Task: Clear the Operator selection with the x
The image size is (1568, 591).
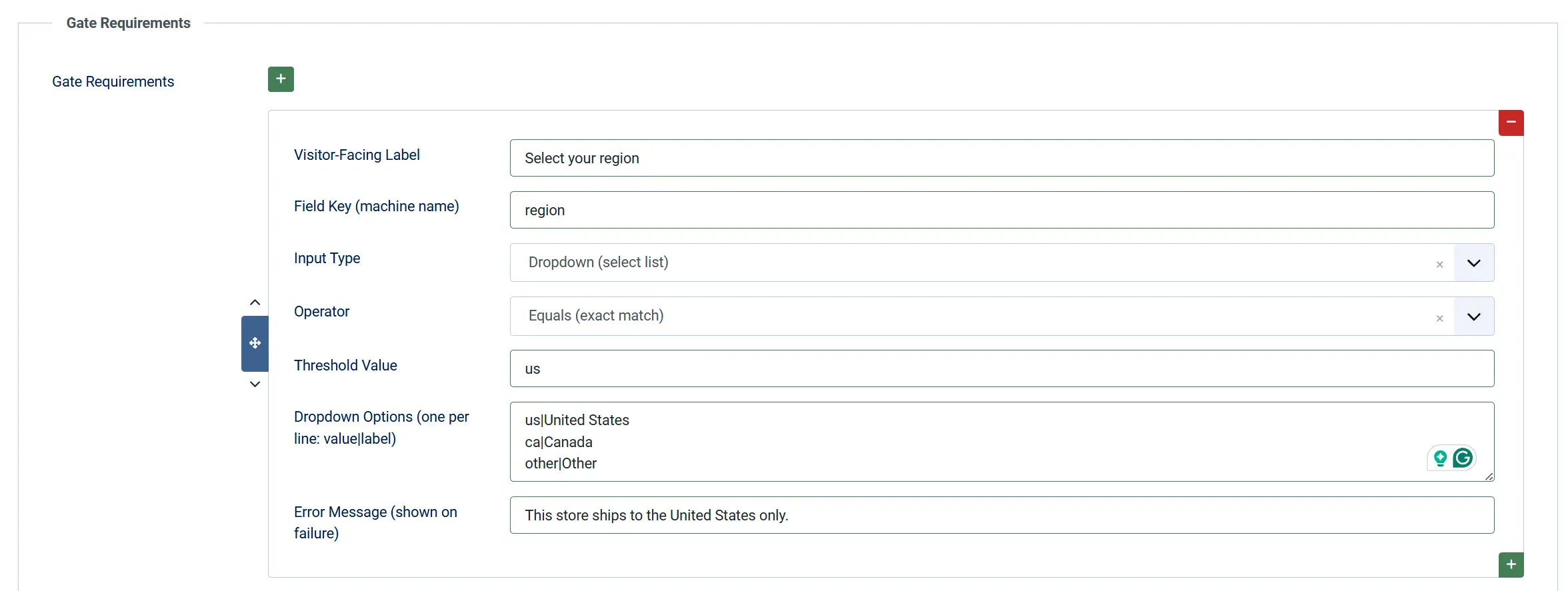Action: click(x=1439, y=318)
